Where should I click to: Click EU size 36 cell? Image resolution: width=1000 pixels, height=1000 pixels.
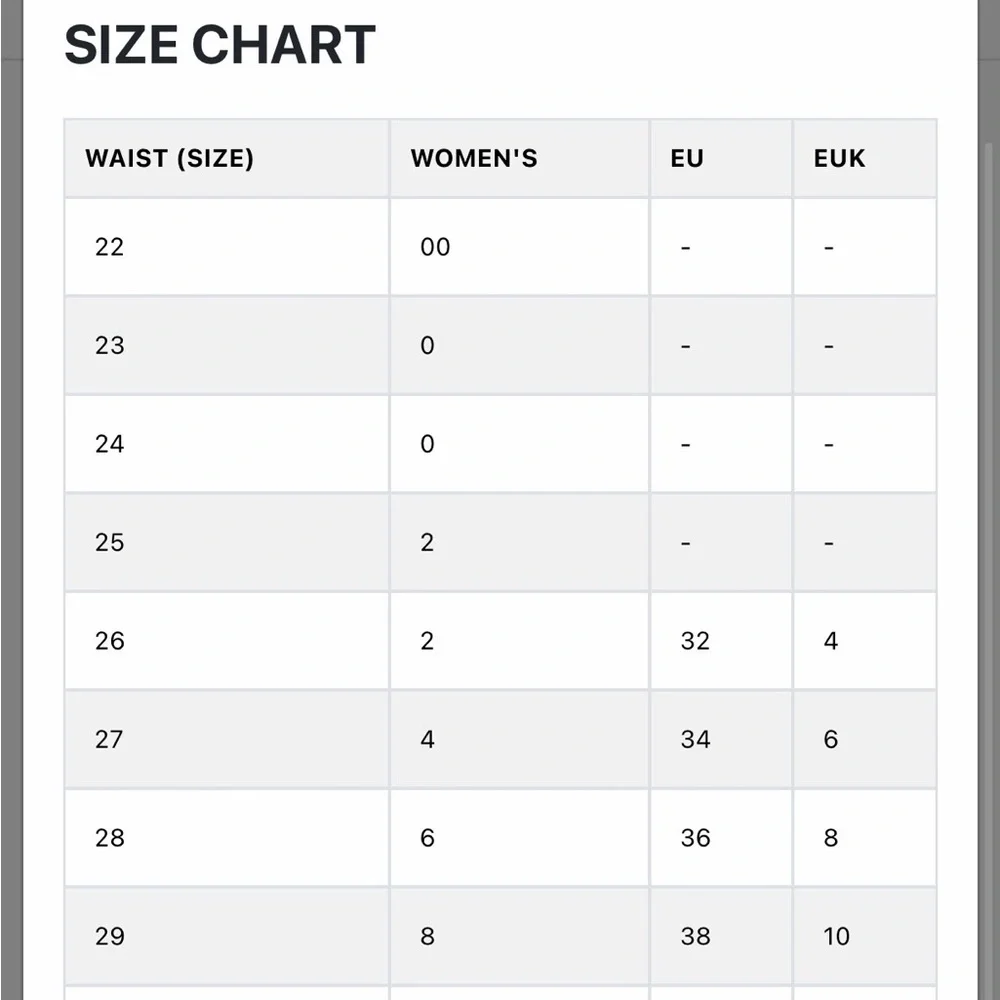[721, 838]
